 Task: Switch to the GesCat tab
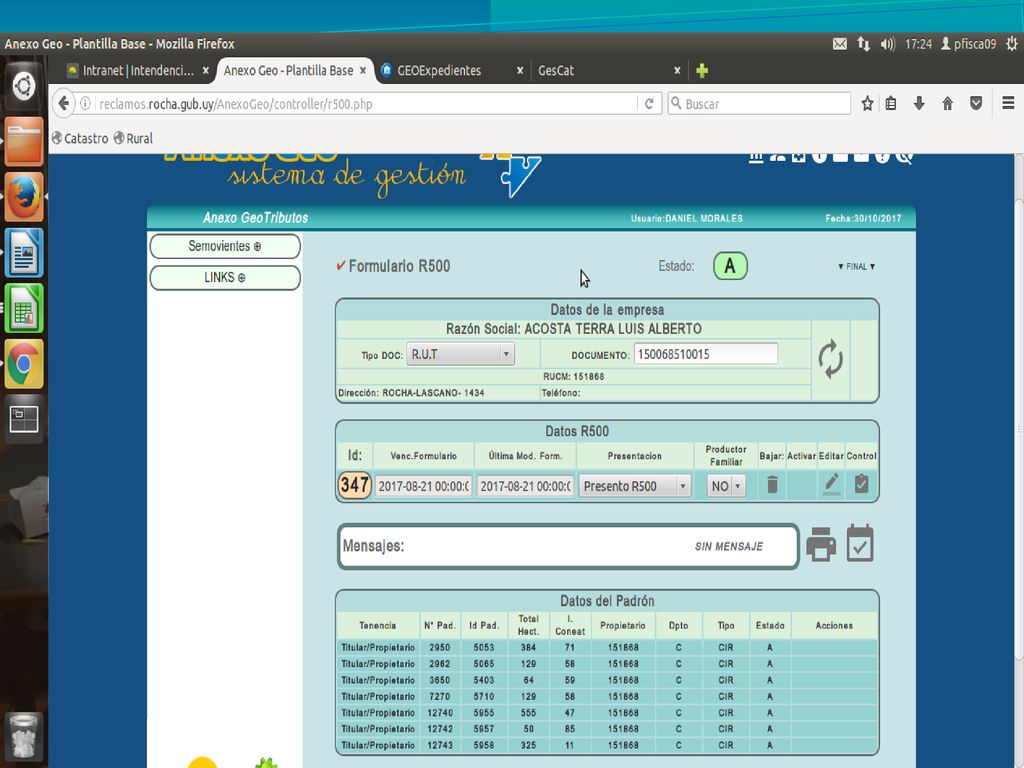point(556,71)
